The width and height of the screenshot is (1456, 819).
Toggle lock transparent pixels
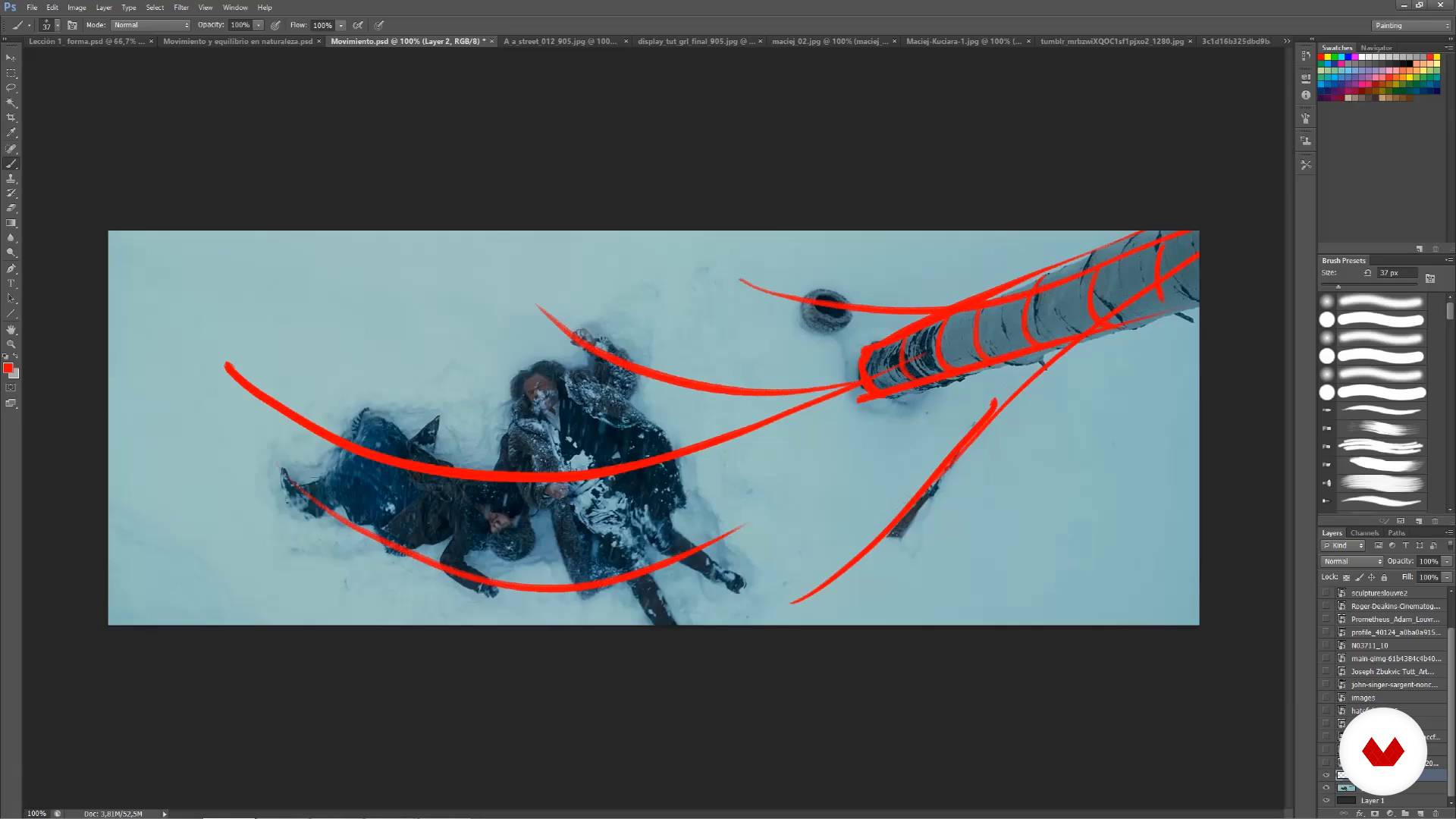click(x=1347, y=577)
